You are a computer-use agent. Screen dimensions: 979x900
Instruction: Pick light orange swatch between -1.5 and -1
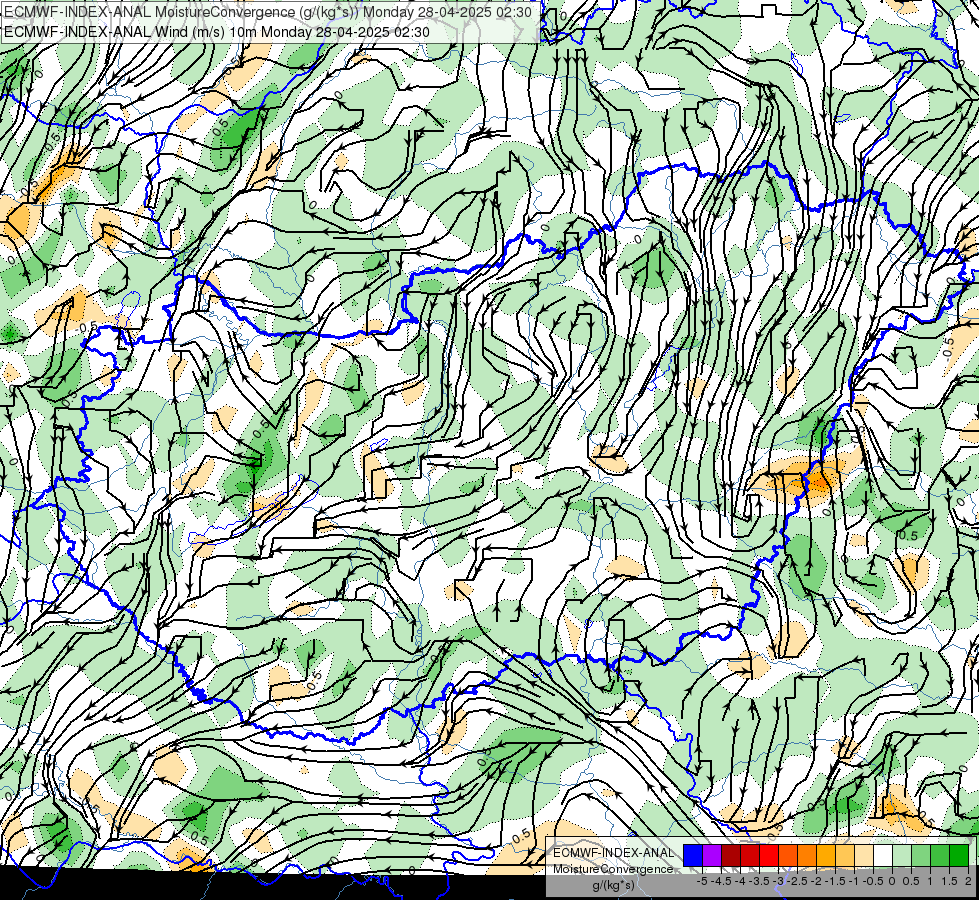pyautogui.click(x=845, y=855)
